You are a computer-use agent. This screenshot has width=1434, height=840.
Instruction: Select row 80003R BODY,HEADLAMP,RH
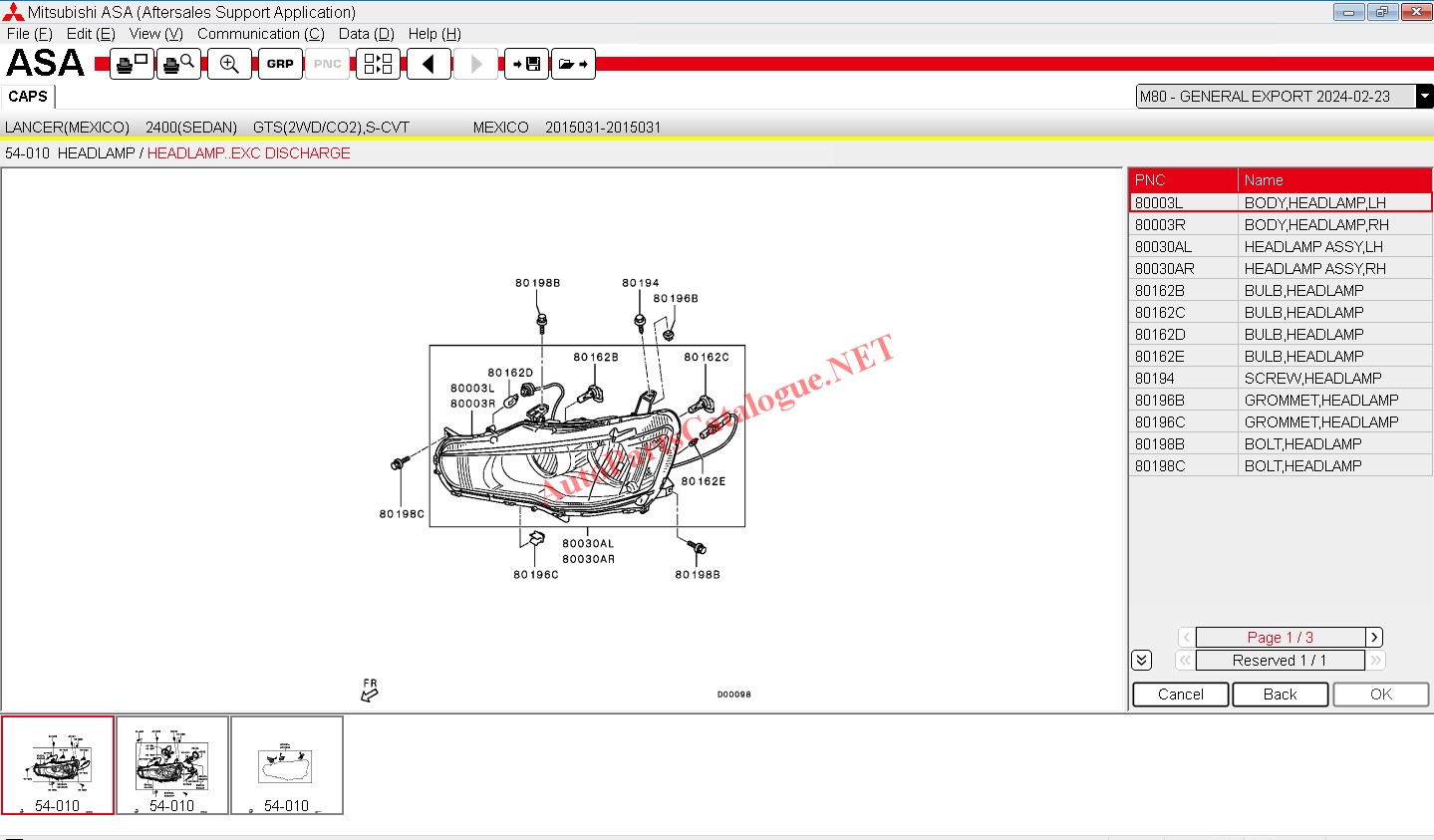[1281, 224]
